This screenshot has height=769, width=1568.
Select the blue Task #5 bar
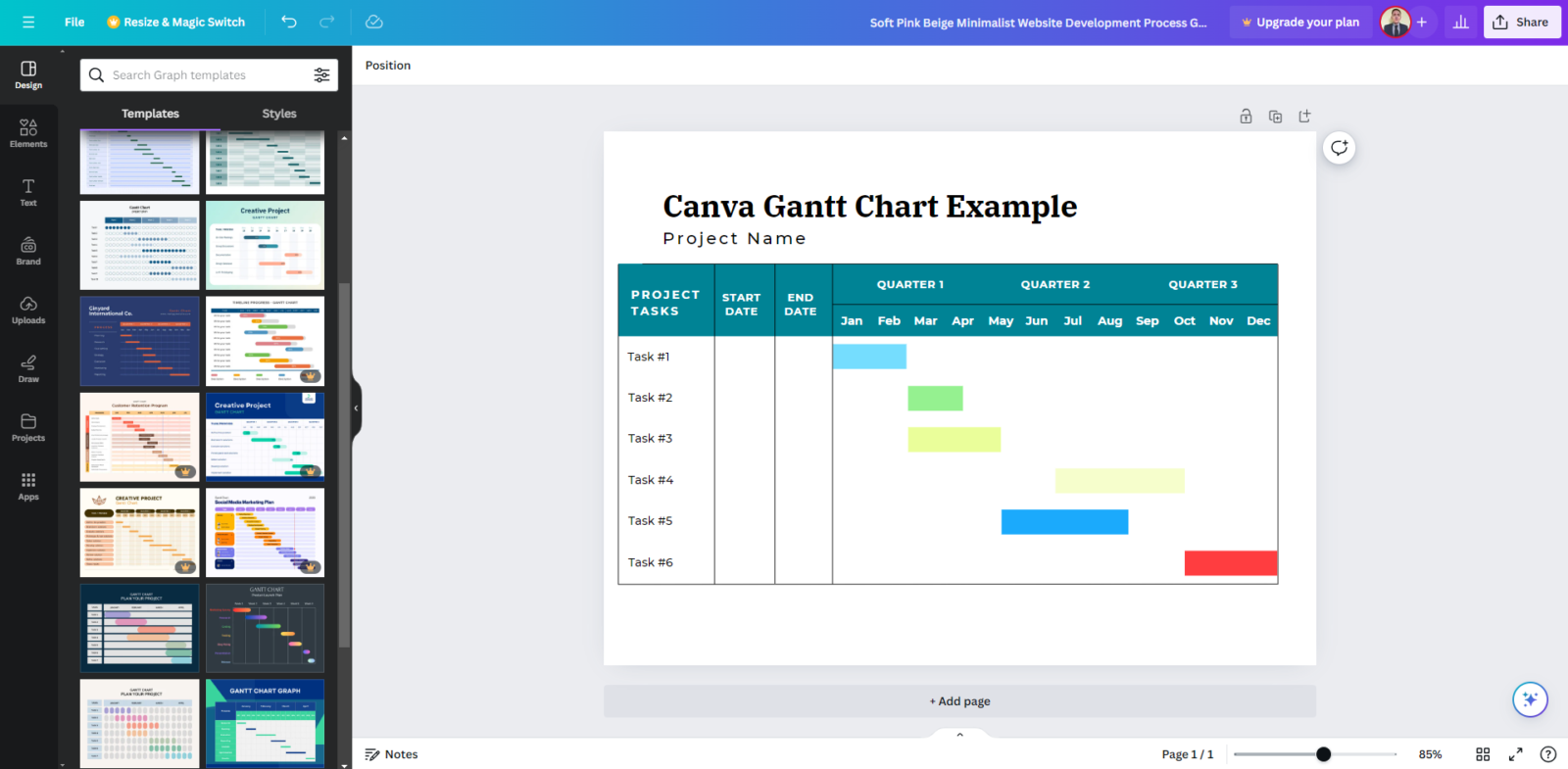[1064, 522]
